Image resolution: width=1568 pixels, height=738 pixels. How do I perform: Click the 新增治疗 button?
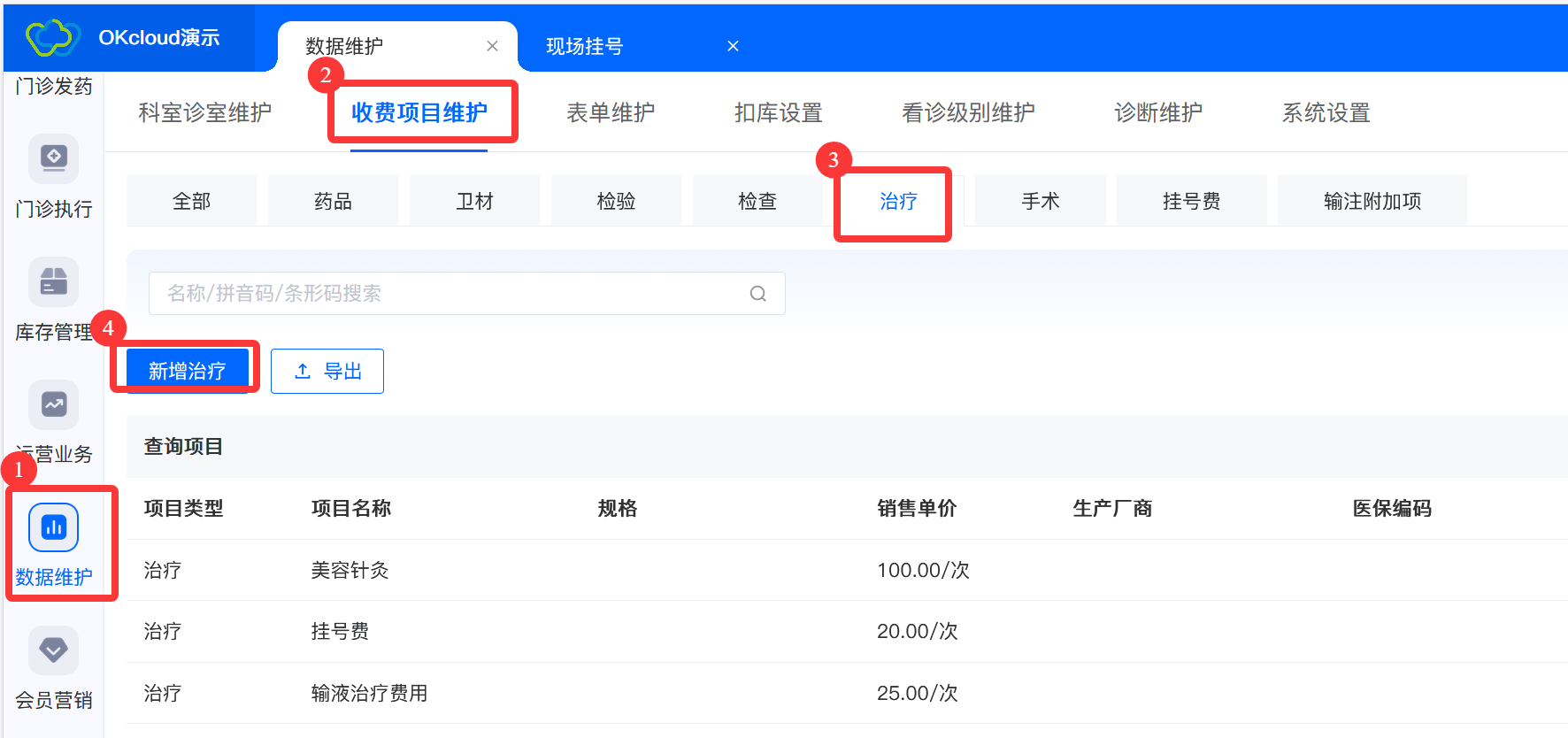tap(187, 371)
